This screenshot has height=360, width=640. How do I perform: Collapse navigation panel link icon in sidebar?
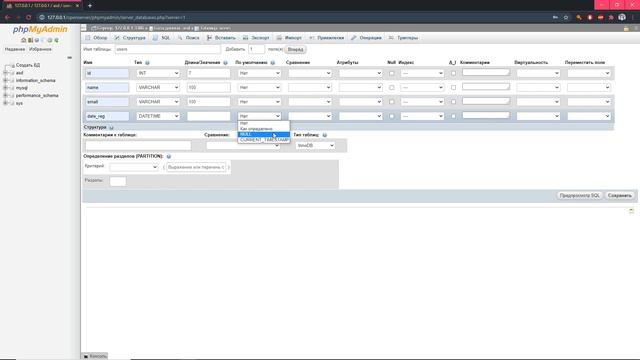click(69, 58)
